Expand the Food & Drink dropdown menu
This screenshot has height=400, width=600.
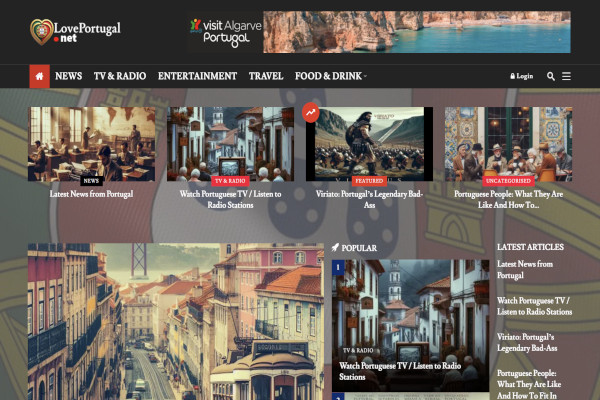coord(330,76)
